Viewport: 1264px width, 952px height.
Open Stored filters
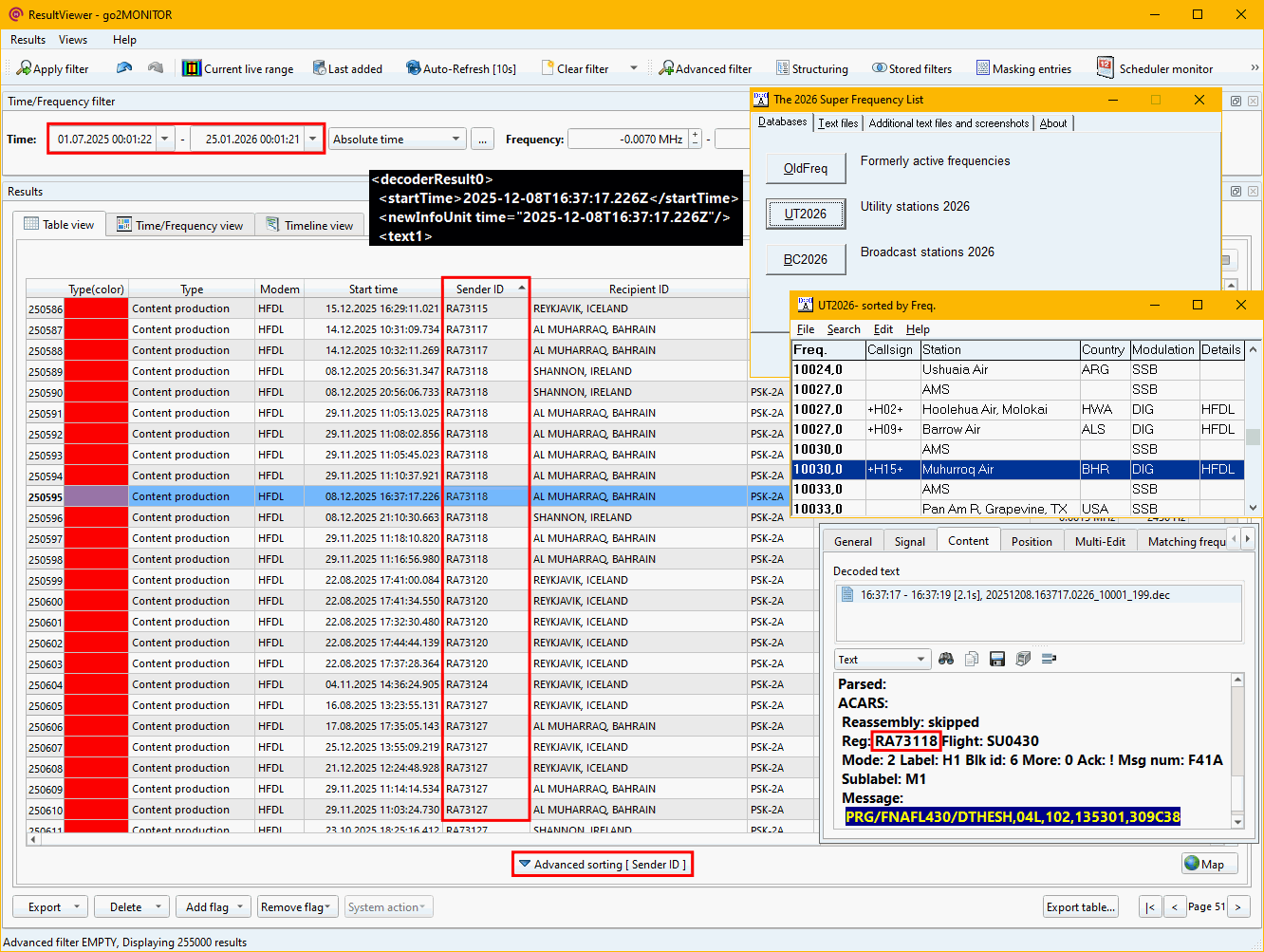[x=911, y=68]
